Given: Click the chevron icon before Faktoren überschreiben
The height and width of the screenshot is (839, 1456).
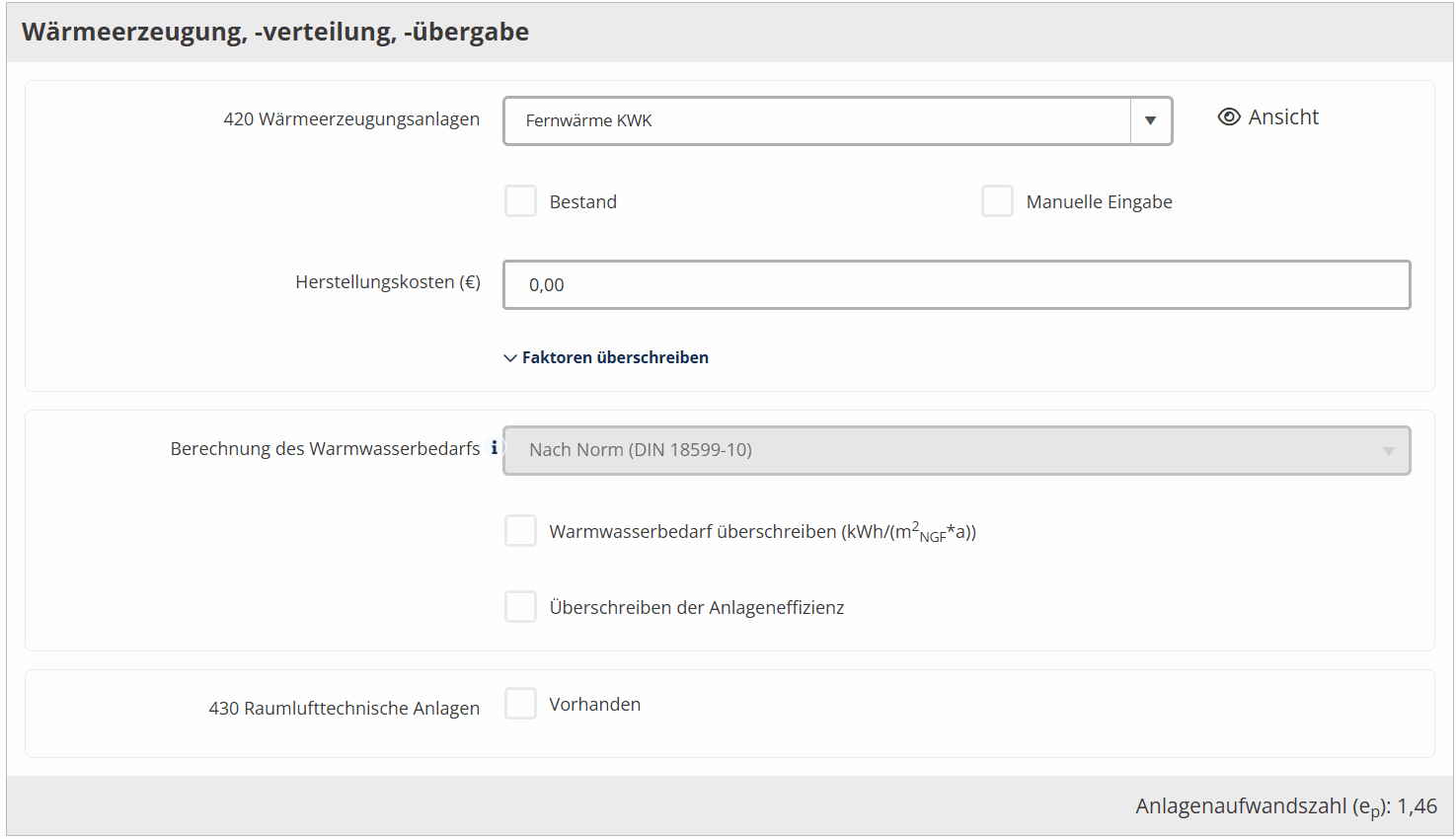Looking at the screenshot, I should pos(510,358).
